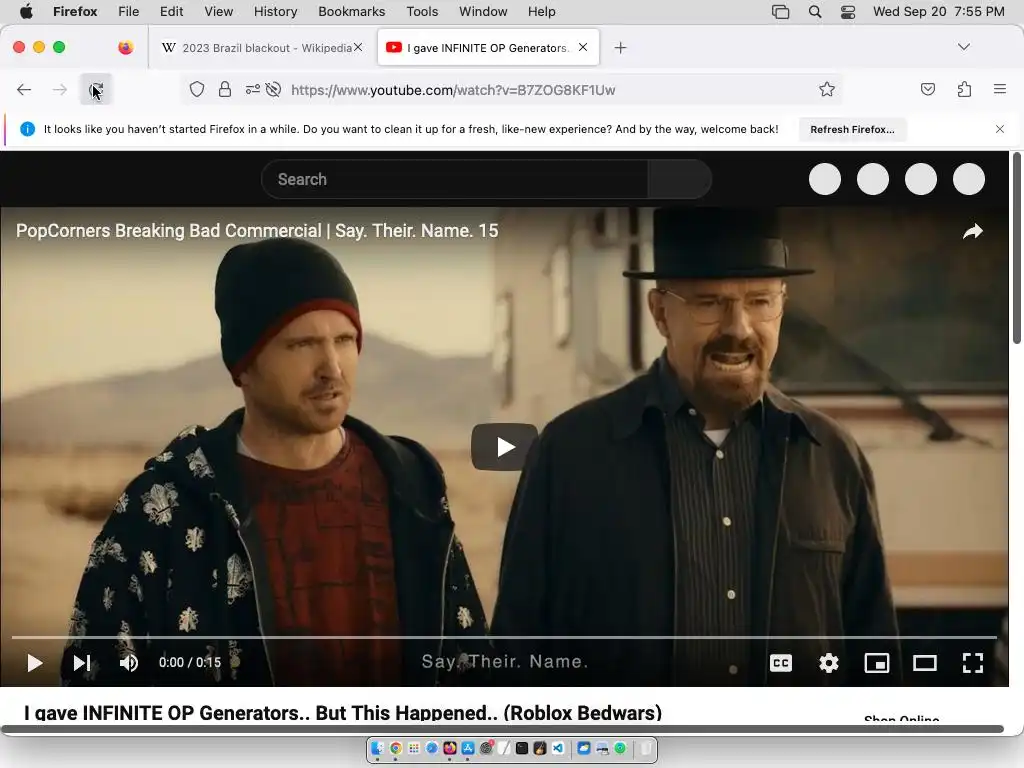This screenshot has width=1024, height=768.
Task: Open the Extensions puzzle icon
Action: (x=964, y=89)
